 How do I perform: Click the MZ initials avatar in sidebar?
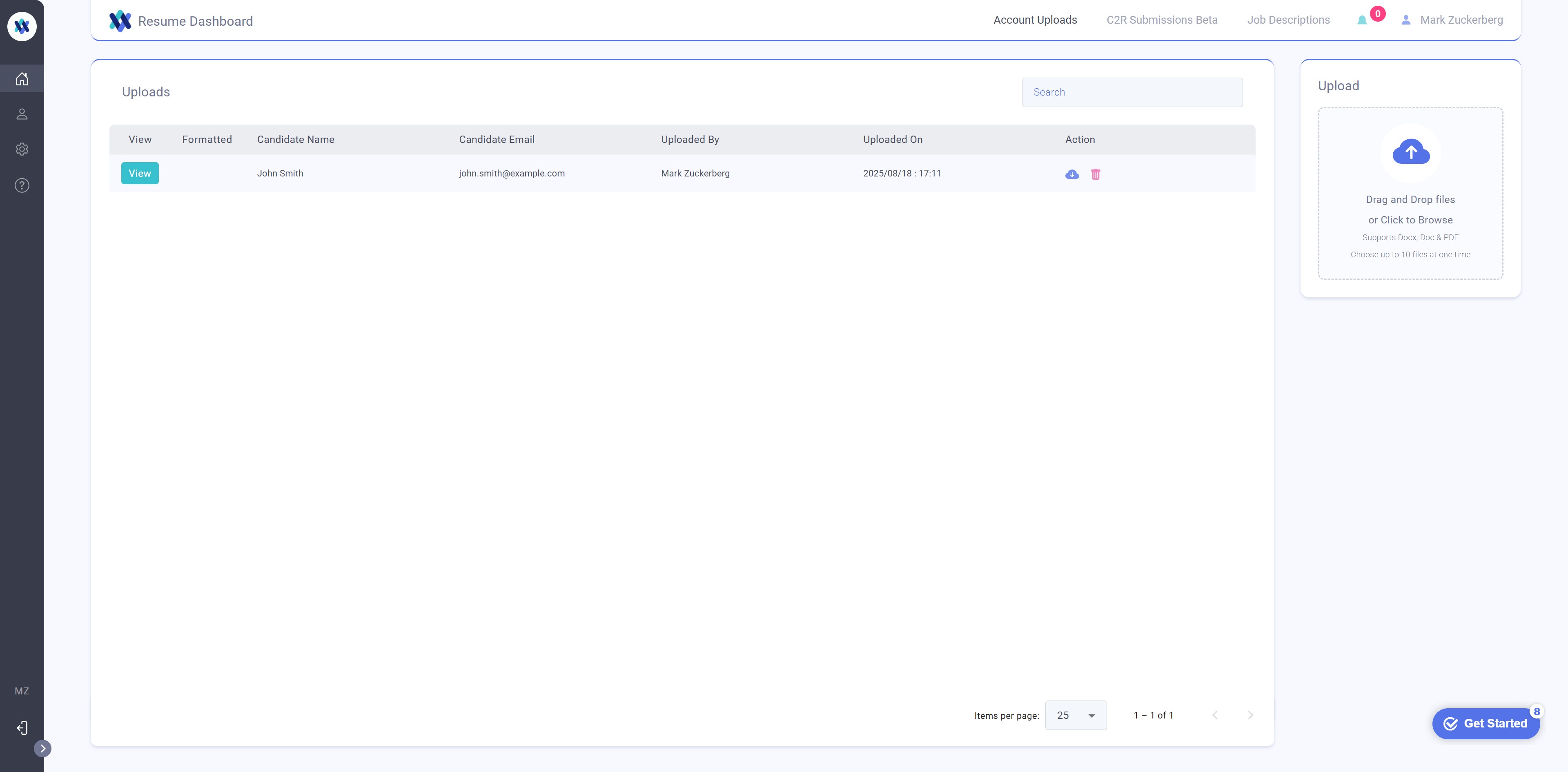click(x=22, y=691)
